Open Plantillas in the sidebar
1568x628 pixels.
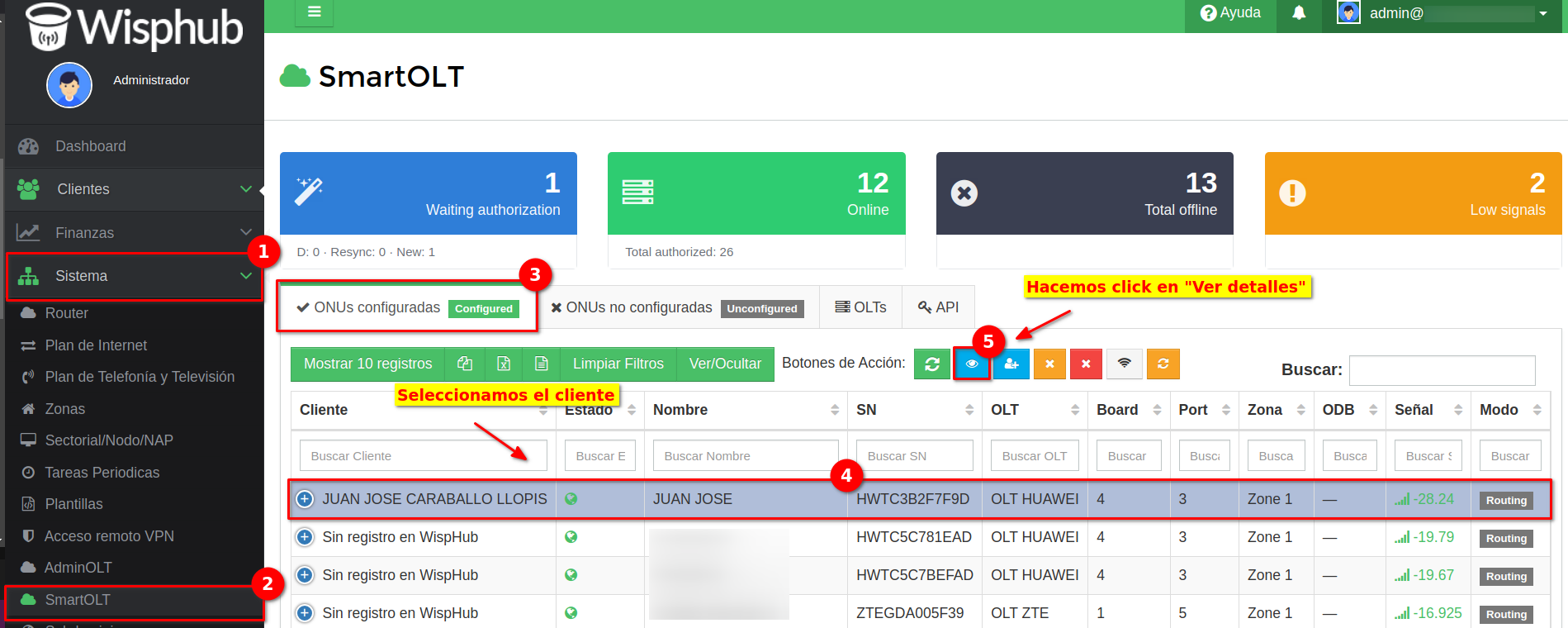[73, 504]
